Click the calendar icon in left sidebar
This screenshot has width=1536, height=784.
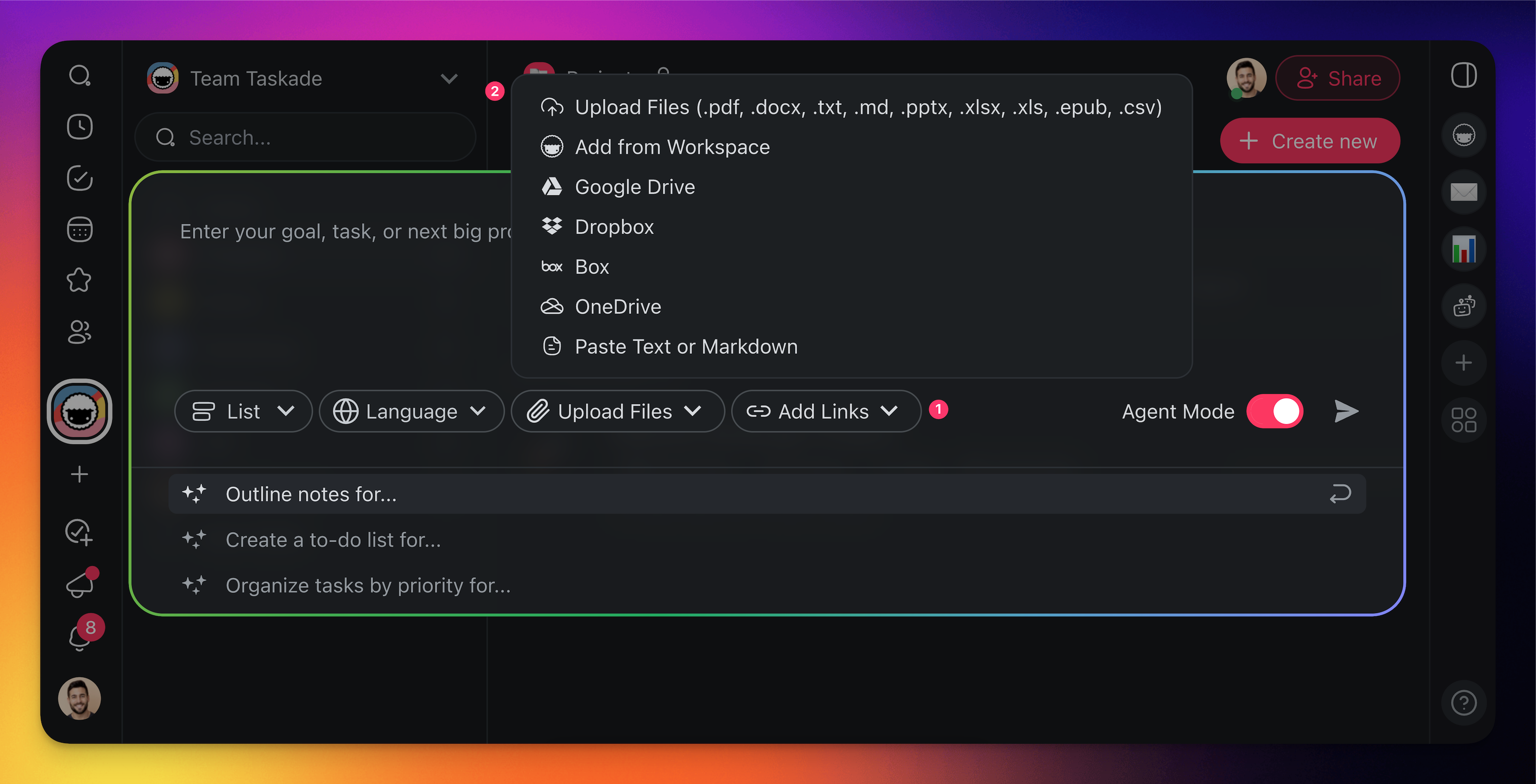point(79,229)
